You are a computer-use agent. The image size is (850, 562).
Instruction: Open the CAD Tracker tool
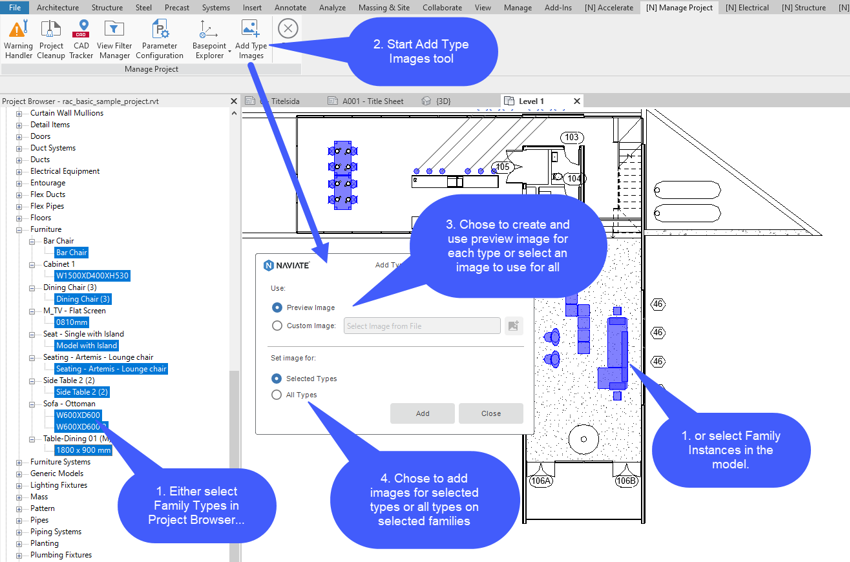pos(81,39)
